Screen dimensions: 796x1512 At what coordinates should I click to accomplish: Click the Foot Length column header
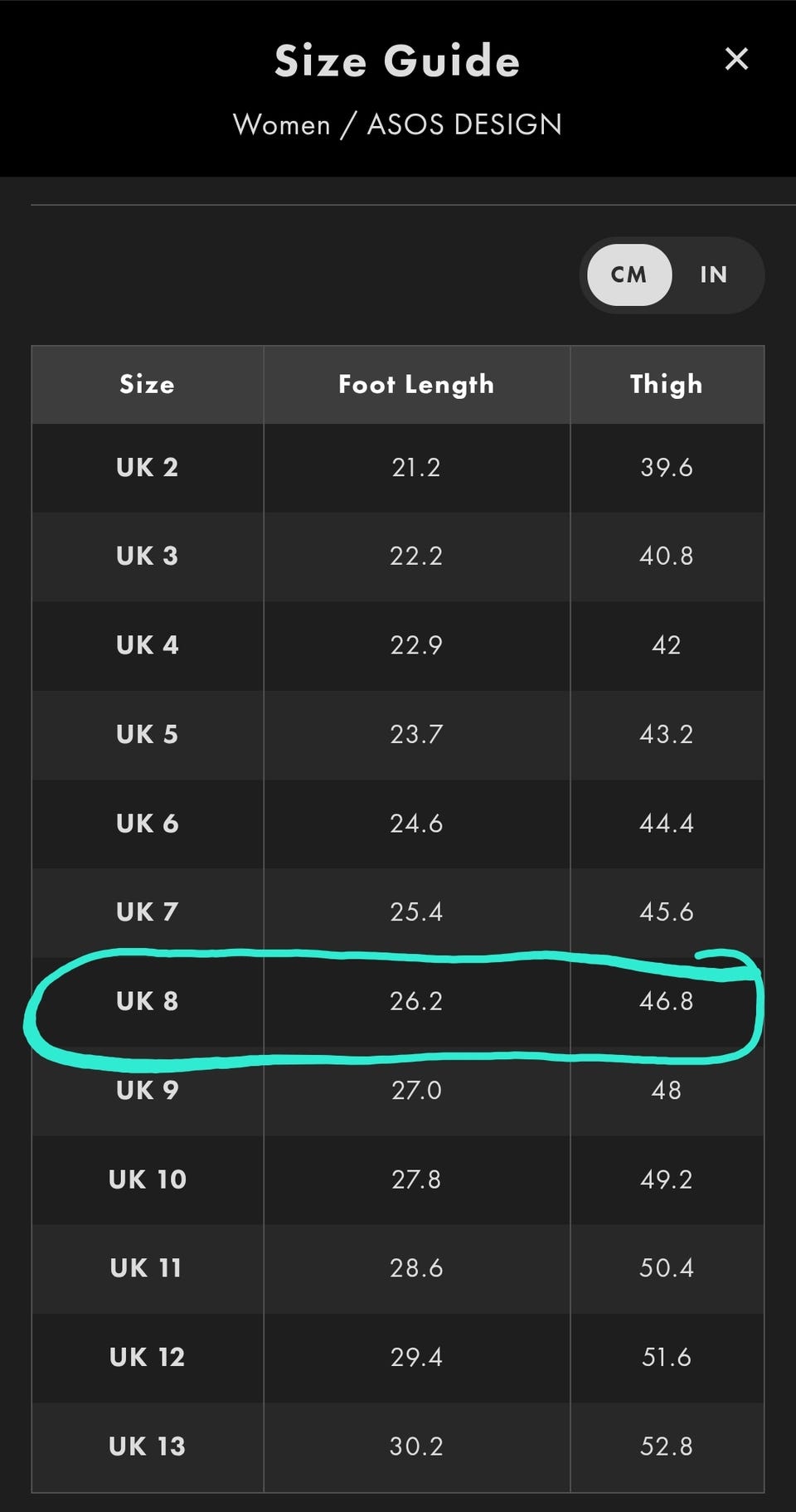coord(416,385)
